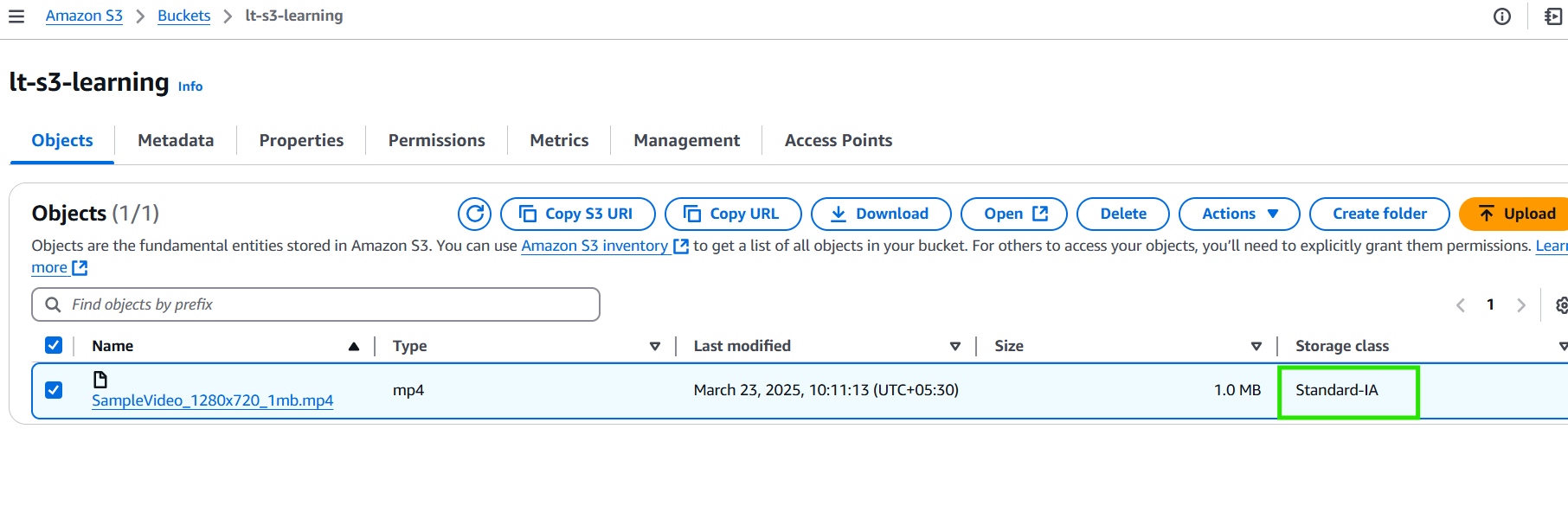Open the Actions dropdown
The image size is (1568, 512).
click(1239, 214)
